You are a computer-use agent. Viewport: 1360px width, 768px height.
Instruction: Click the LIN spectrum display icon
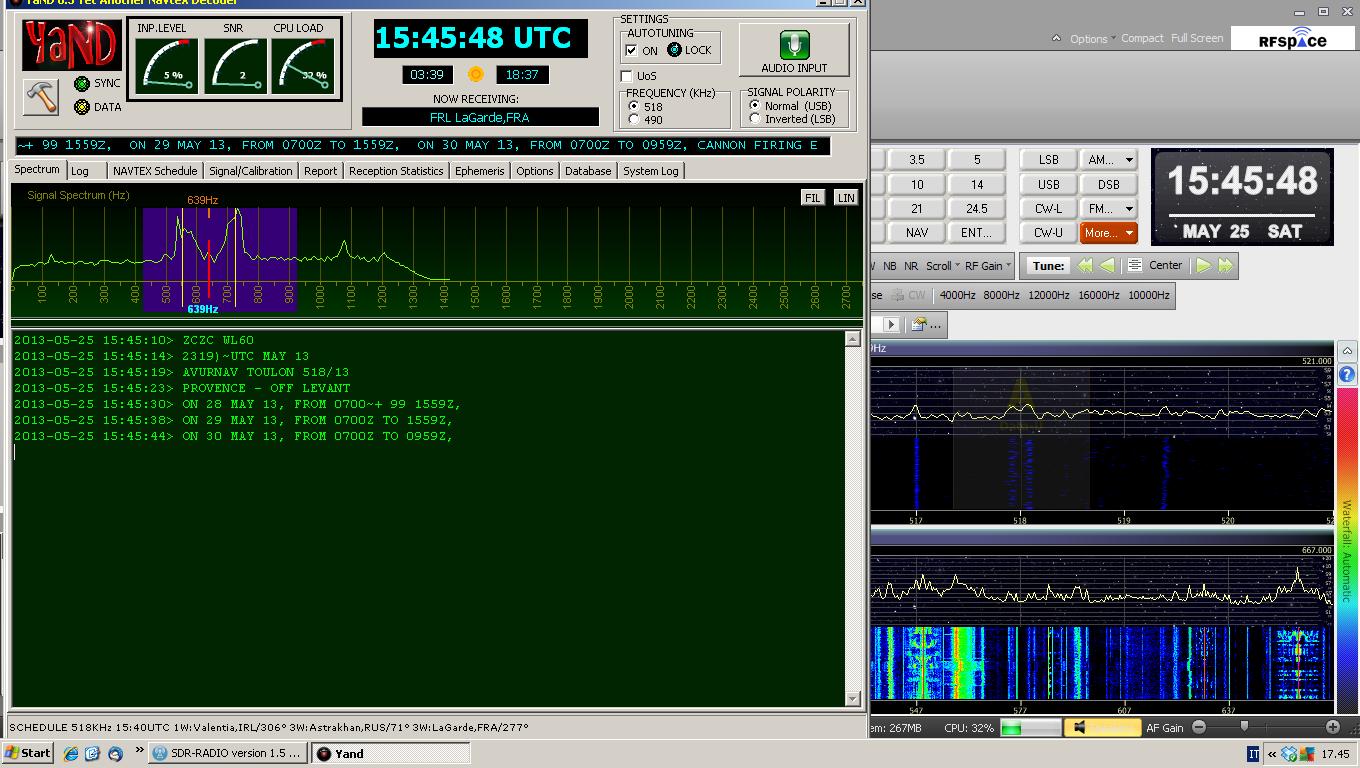[x=845, y=197]
